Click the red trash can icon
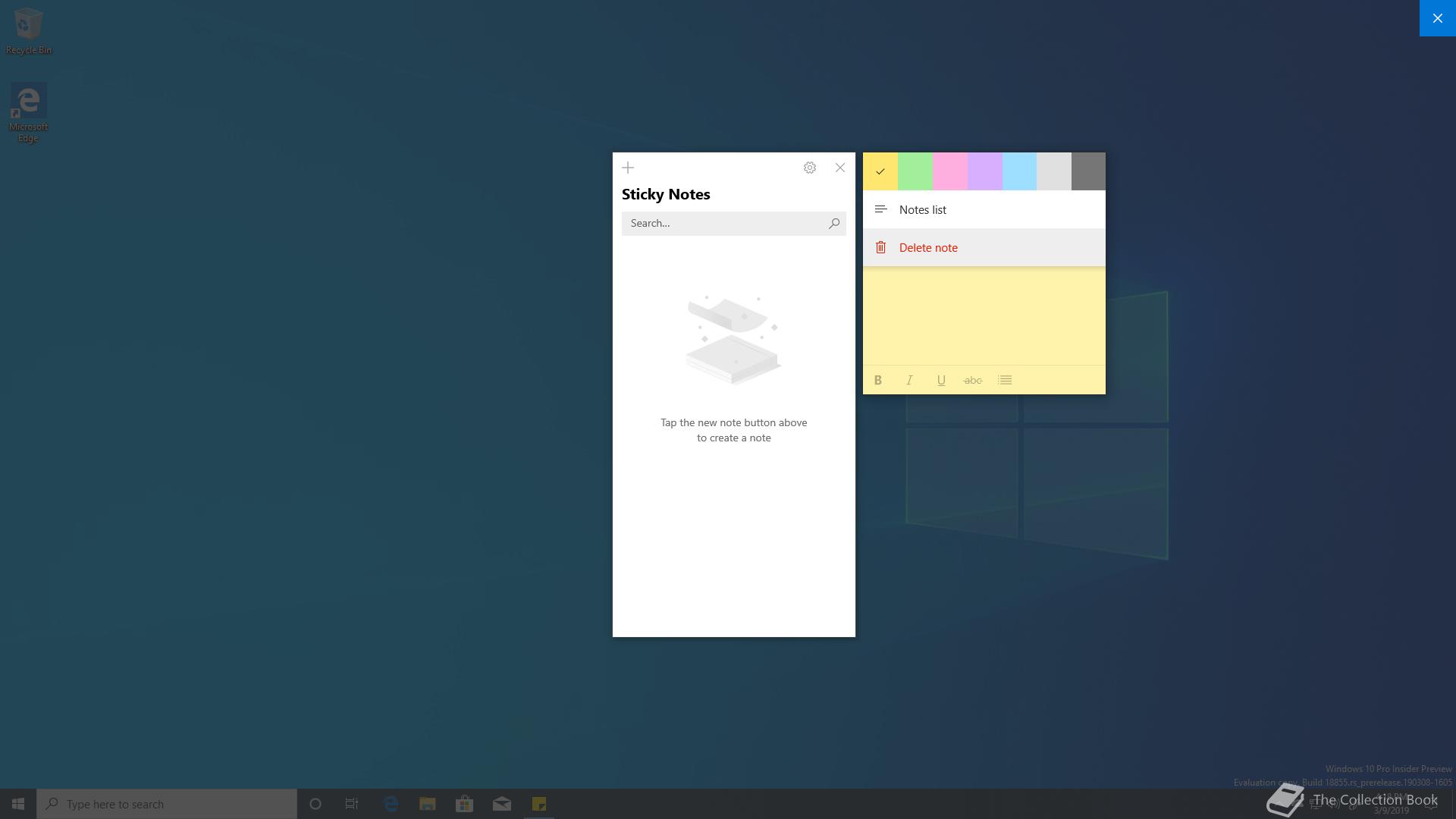 click(880, 247)
